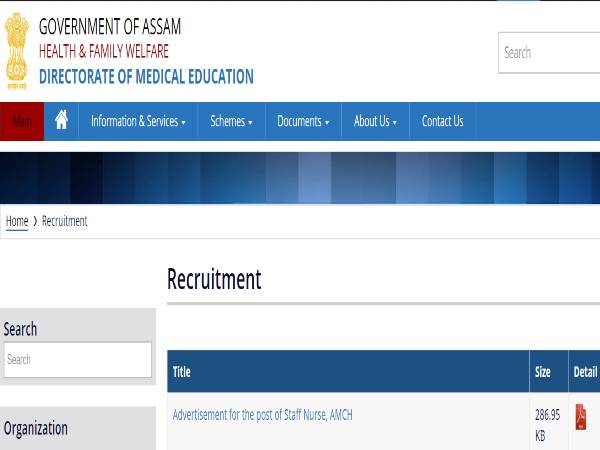The image size is (600, 450).
Task: Open Advertisement for Staff Nurse, AMCH link
Action: tap(262, 415)
